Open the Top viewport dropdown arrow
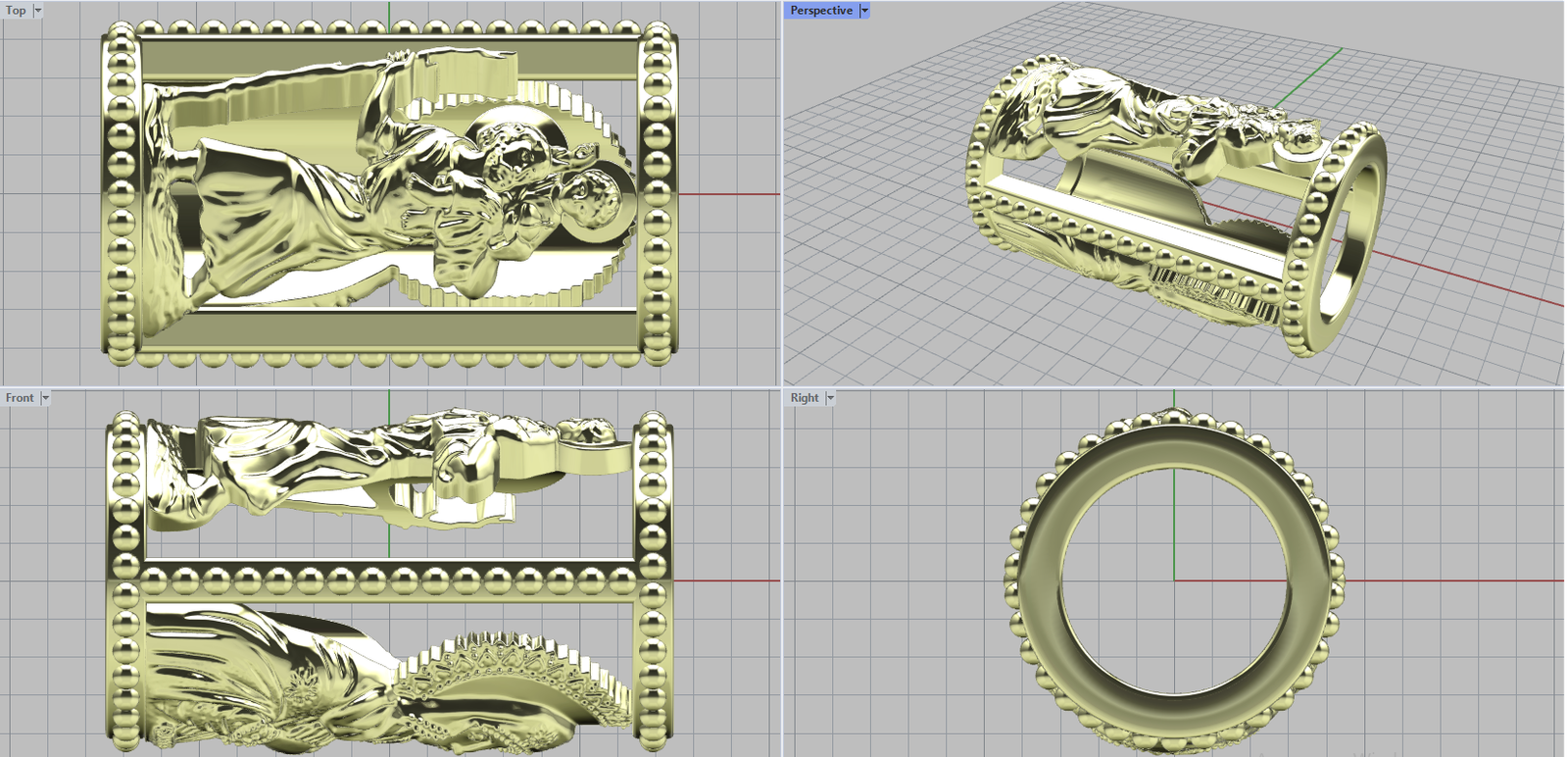Image resolution: width=1568 pixels, height=757 pixels. [38, 11]
